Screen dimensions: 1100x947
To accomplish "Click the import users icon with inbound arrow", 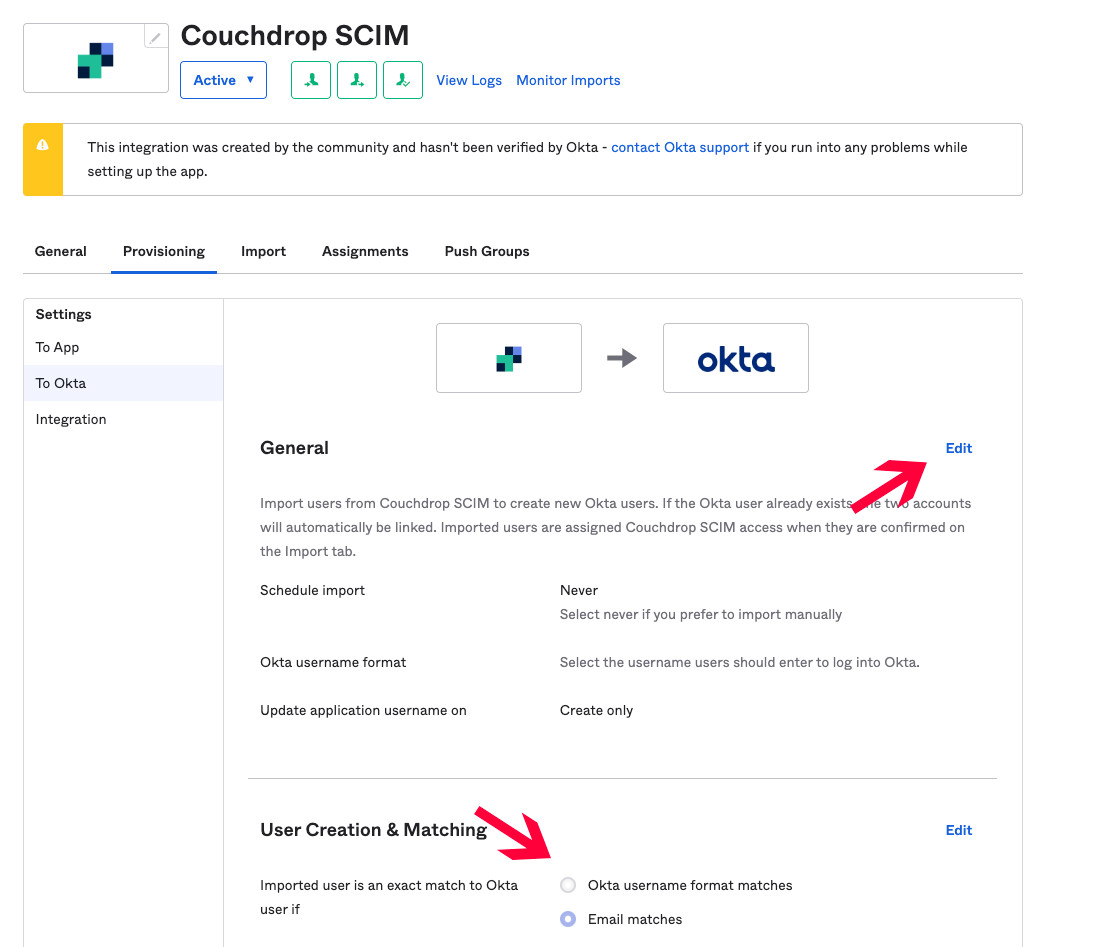I will tap(311, 80).
